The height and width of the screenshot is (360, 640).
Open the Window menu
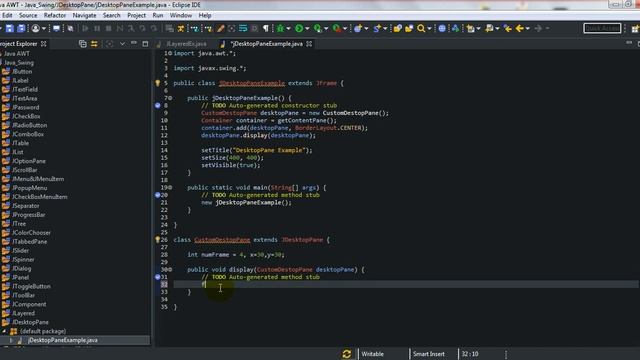click(x=181, y=16)
